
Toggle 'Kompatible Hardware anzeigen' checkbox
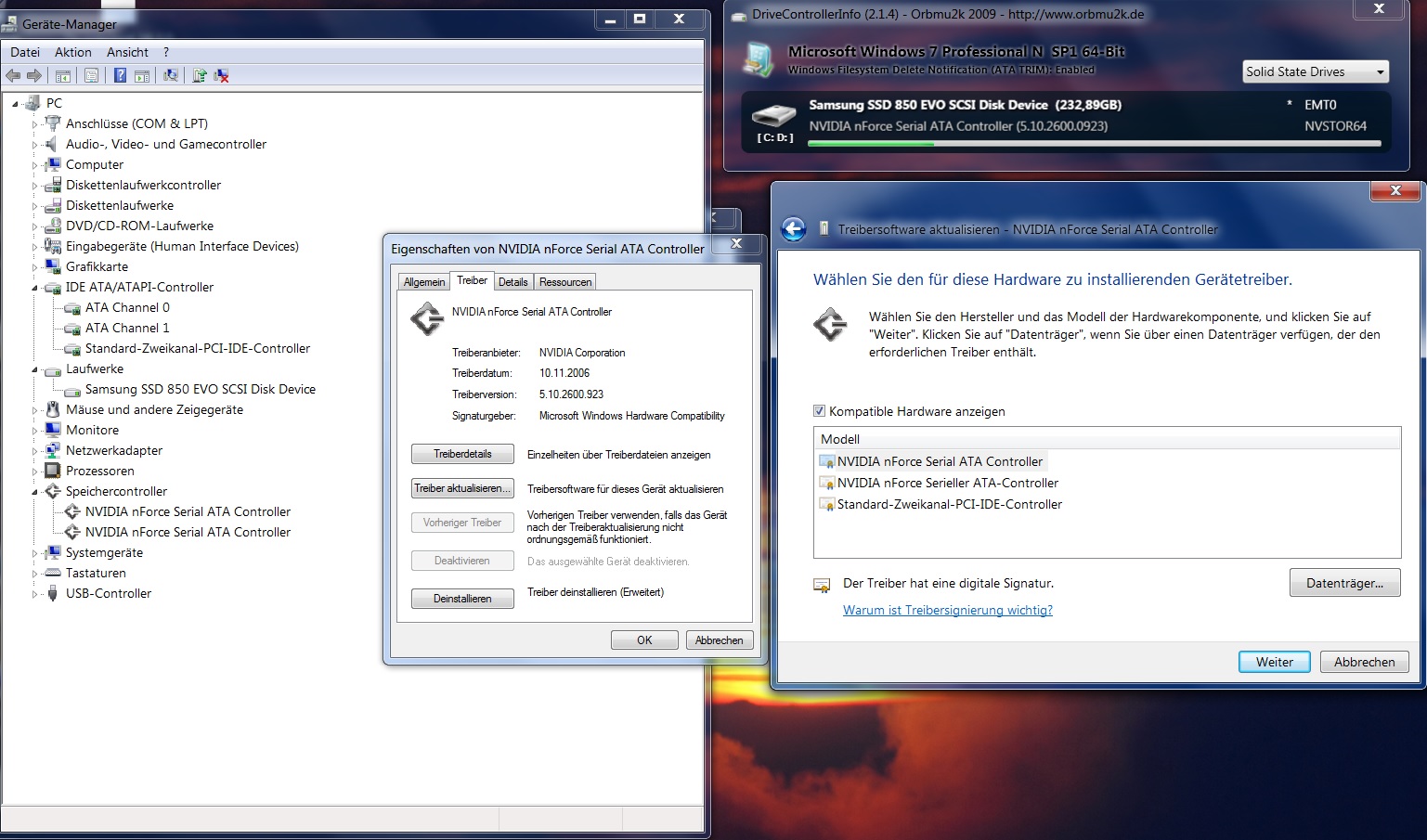coord(819,411)
